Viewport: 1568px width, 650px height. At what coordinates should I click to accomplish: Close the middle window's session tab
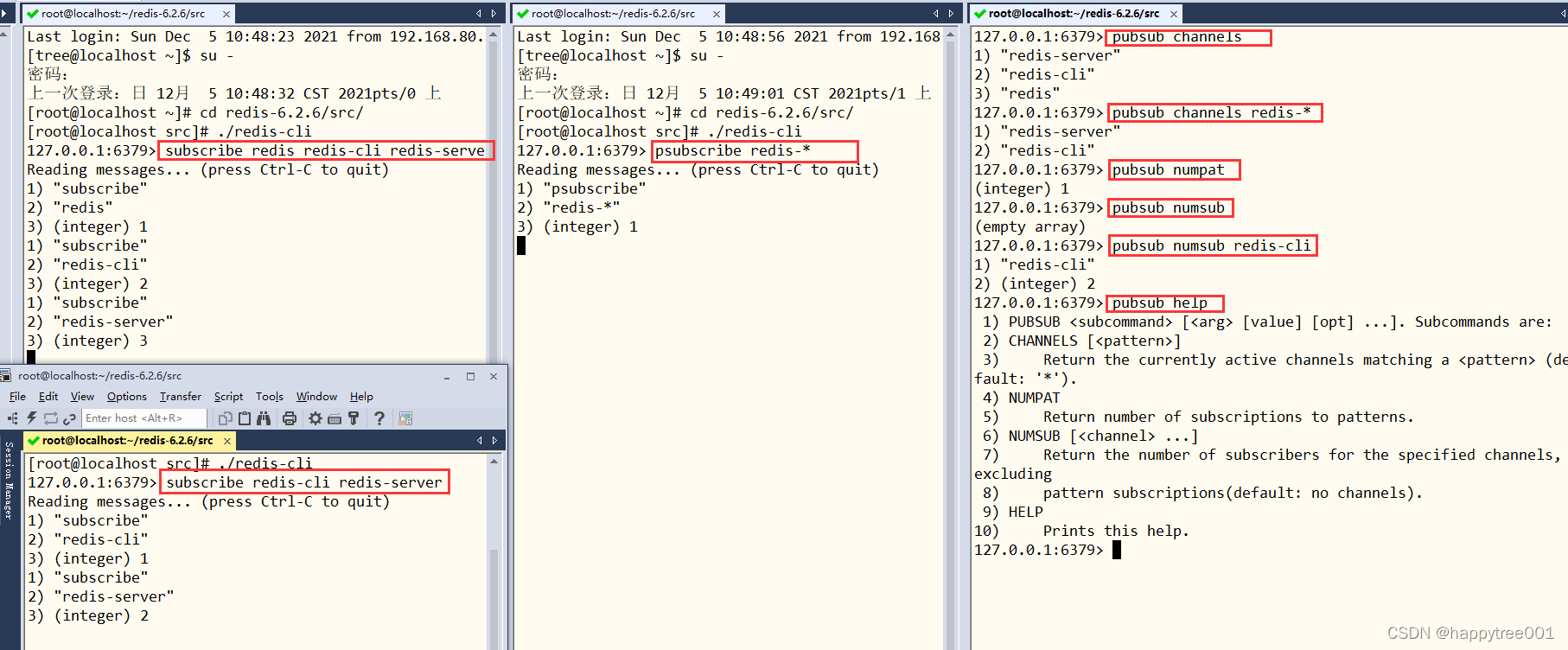717,14
